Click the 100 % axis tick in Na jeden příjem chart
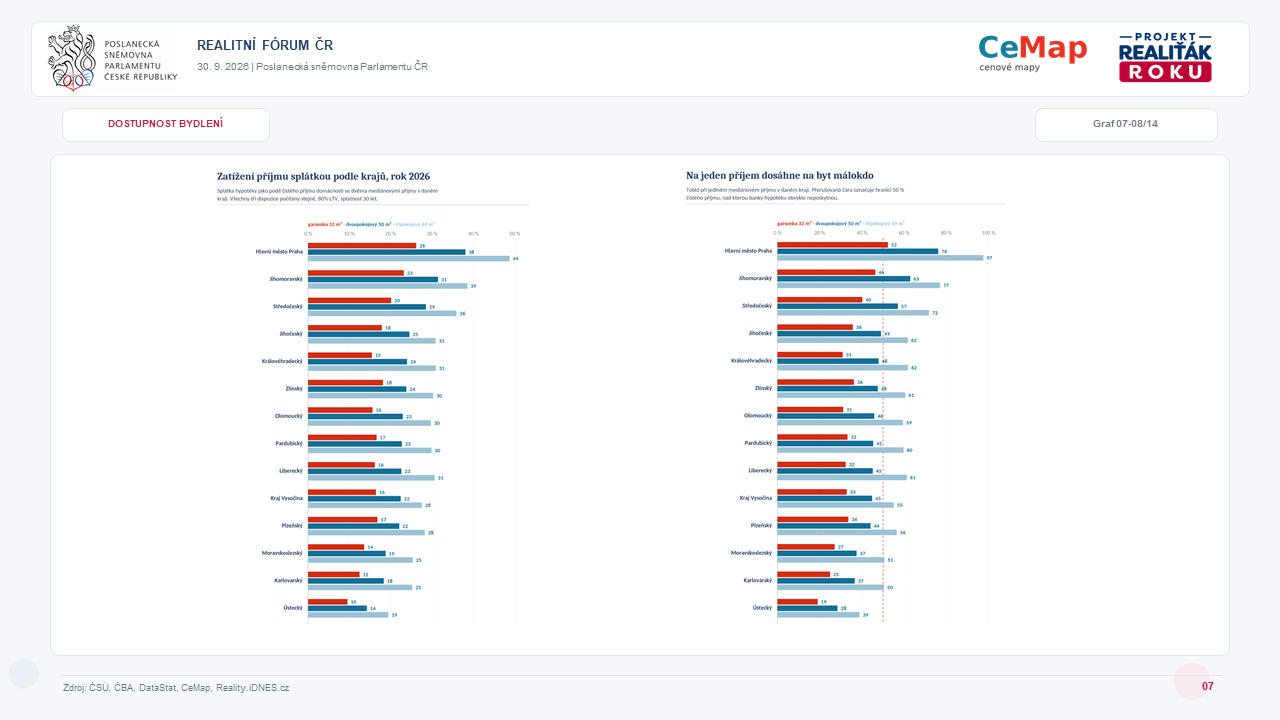 [x=989, y=233]
